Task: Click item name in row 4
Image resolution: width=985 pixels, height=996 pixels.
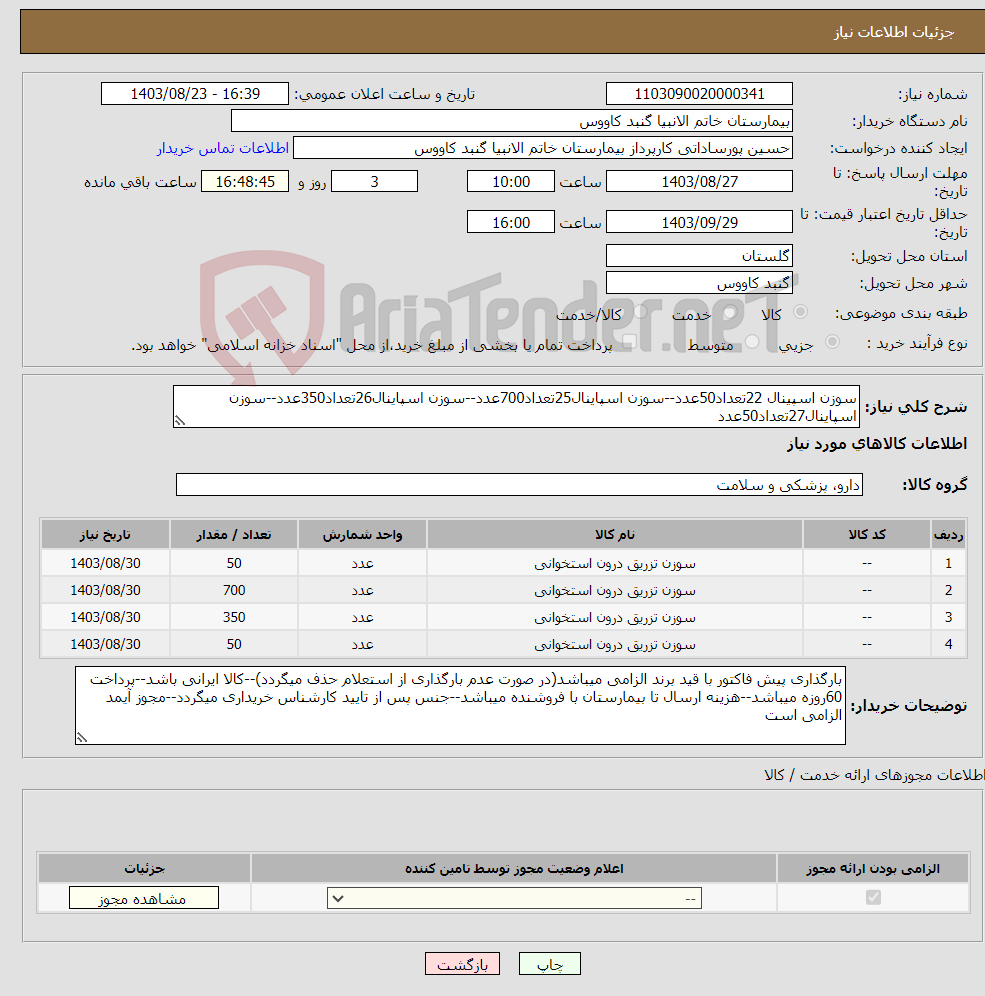Action: coord(615,645)
